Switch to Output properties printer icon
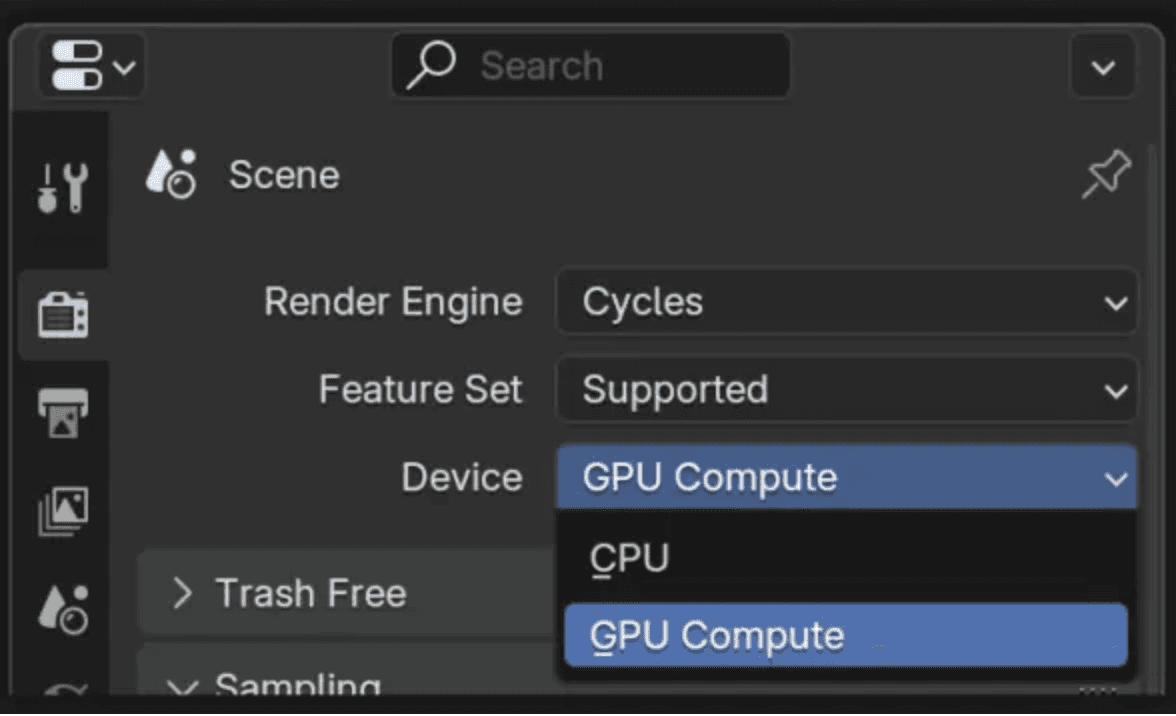The width and height of the screenshot is (1176, 716). (x=63, y=412)
